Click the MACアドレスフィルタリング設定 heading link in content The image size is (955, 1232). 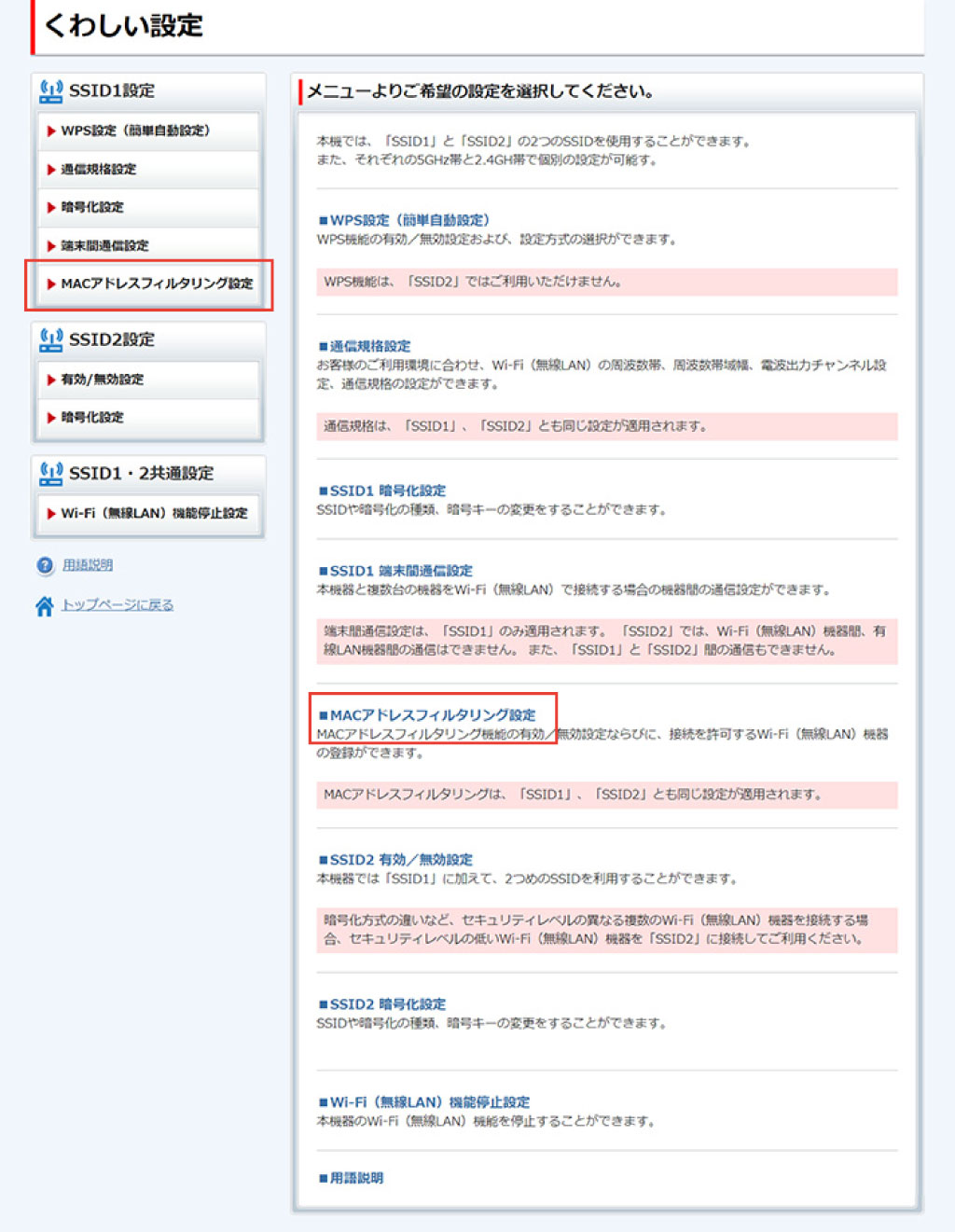pyautogui.click(x=433, y=715)
